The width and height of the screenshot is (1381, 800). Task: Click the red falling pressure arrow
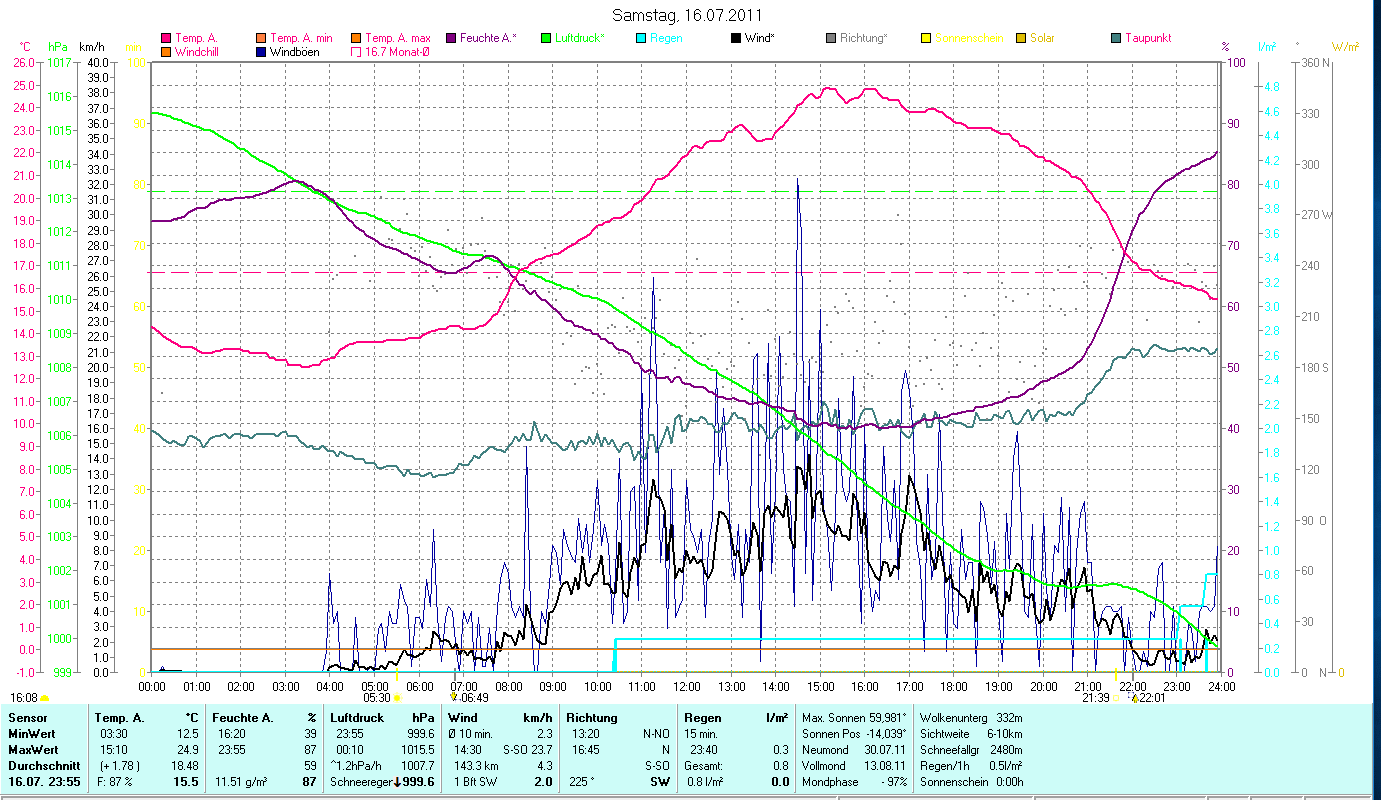point(397,782)
